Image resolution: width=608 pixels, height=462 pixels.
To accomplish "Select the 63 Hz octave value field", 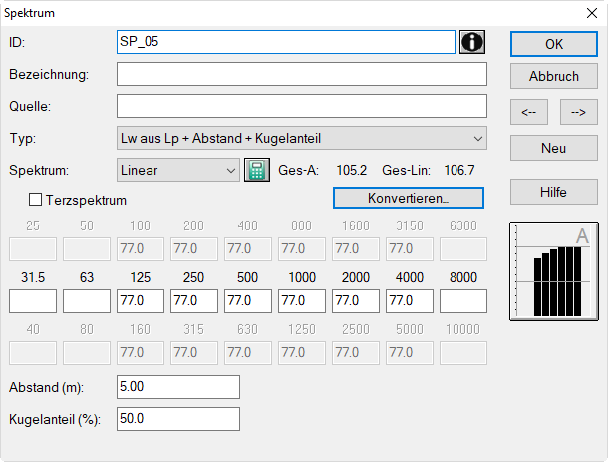I will pos(87,301).
